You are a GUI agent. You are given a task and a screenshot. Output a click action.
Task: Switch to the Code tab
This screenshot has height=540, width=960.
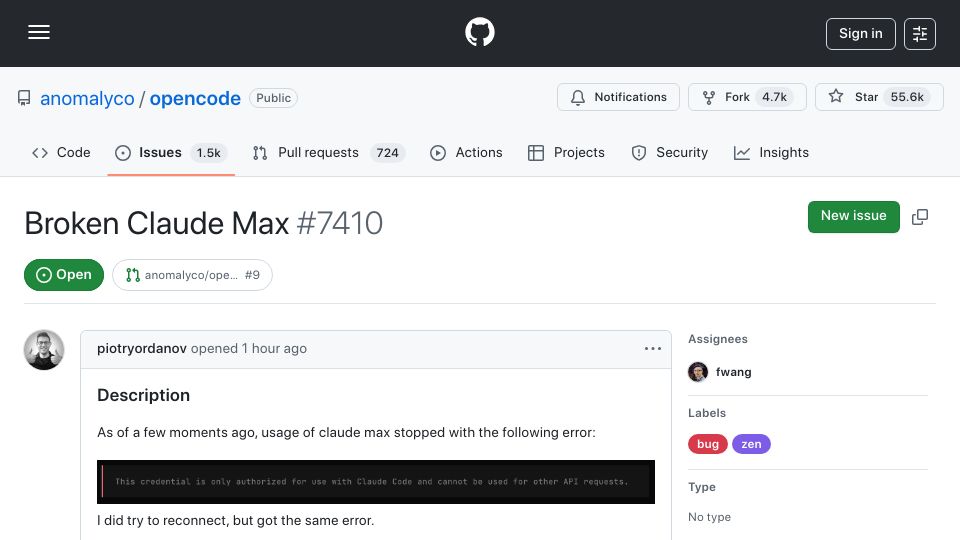tap(61, 152)
